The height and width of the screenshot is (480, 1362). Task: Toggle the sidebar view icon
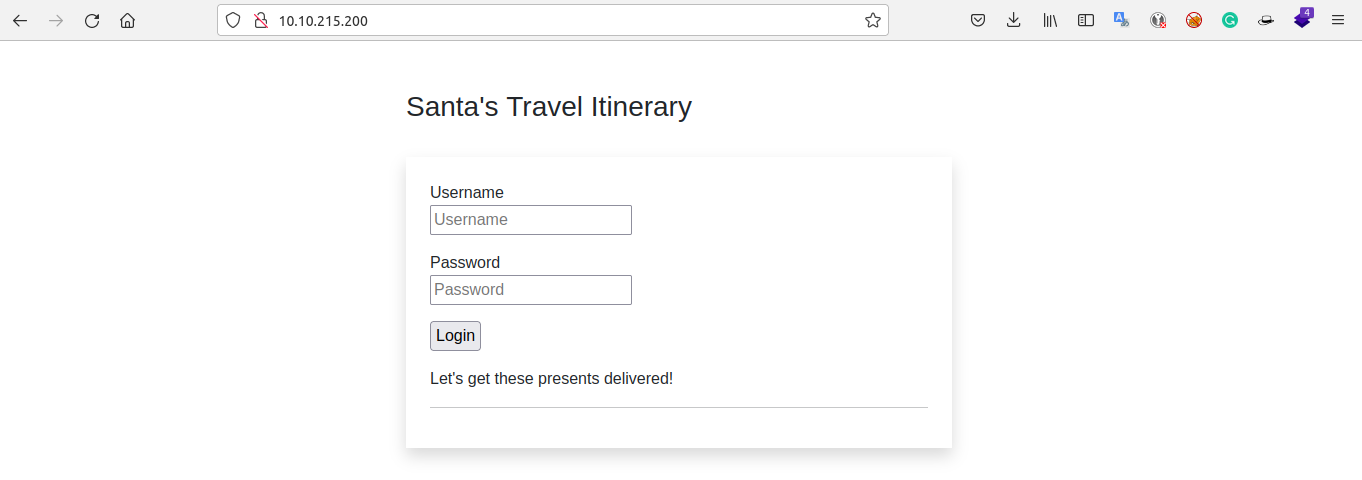pyautogui.click(x=1086, y=20)
